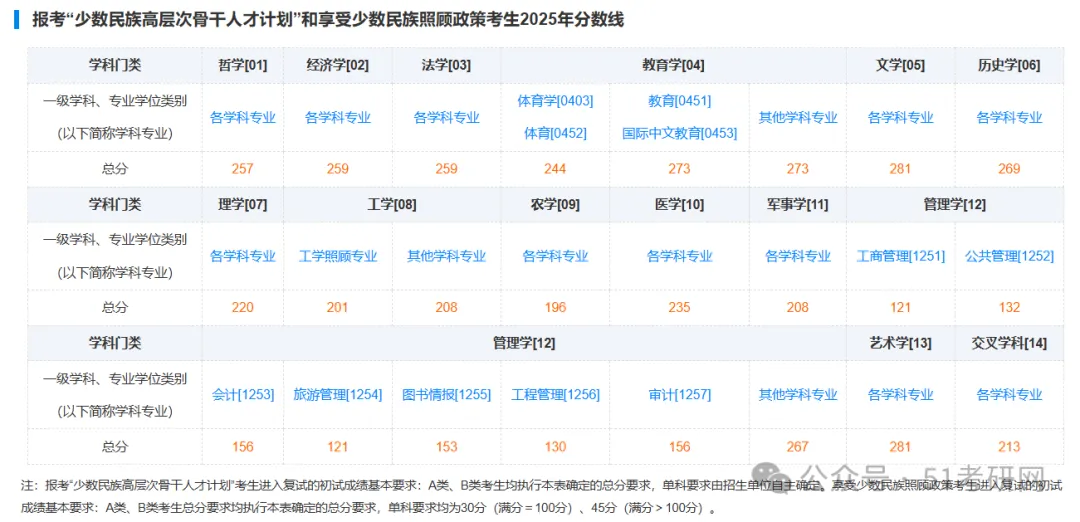
Task: Select score 259 under 法学[03]
Action: (446, 169)
